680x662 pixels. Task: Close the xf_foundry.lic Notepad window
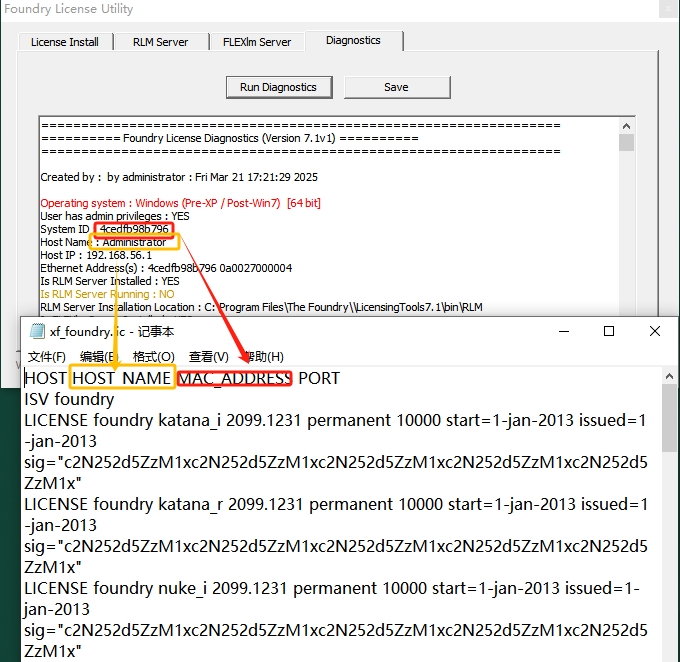[x=654, y=332]
